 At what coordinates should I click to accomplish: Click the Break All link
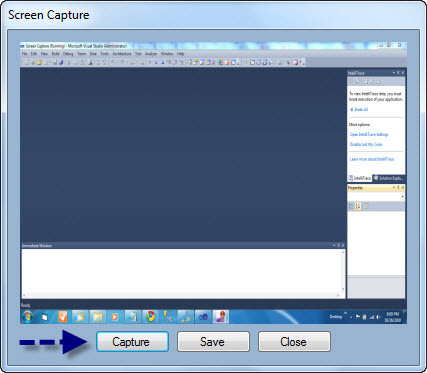pos(359,109)
